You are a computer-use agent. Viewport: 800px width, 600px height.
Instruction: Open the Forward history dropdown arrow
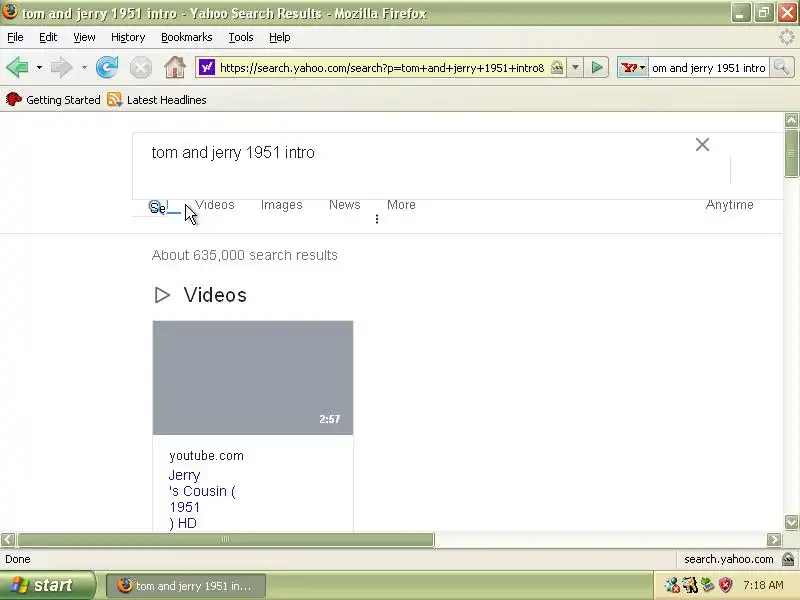84,67
